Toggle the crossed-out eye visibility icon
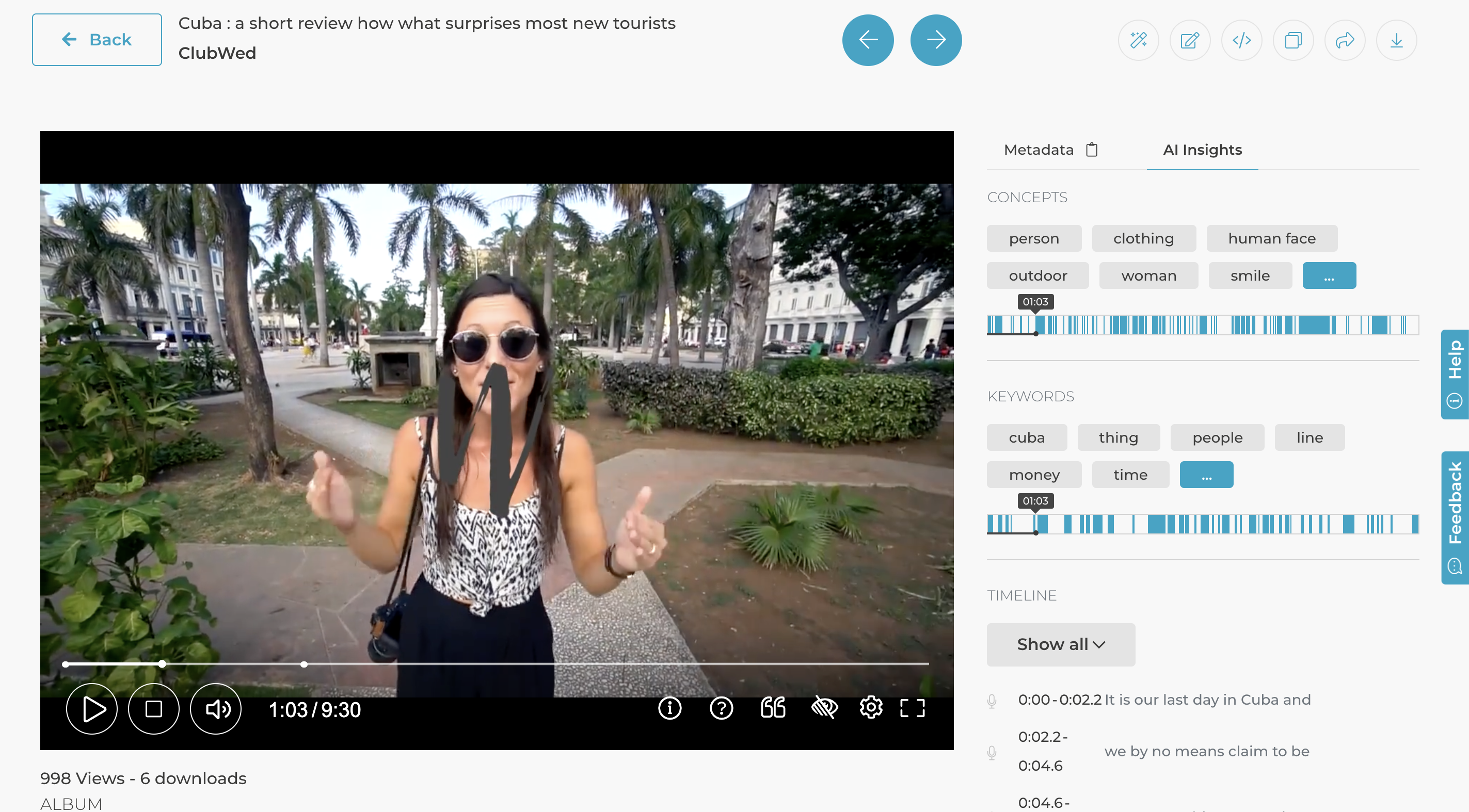The image size is (1469, 812). pos(824,708)
